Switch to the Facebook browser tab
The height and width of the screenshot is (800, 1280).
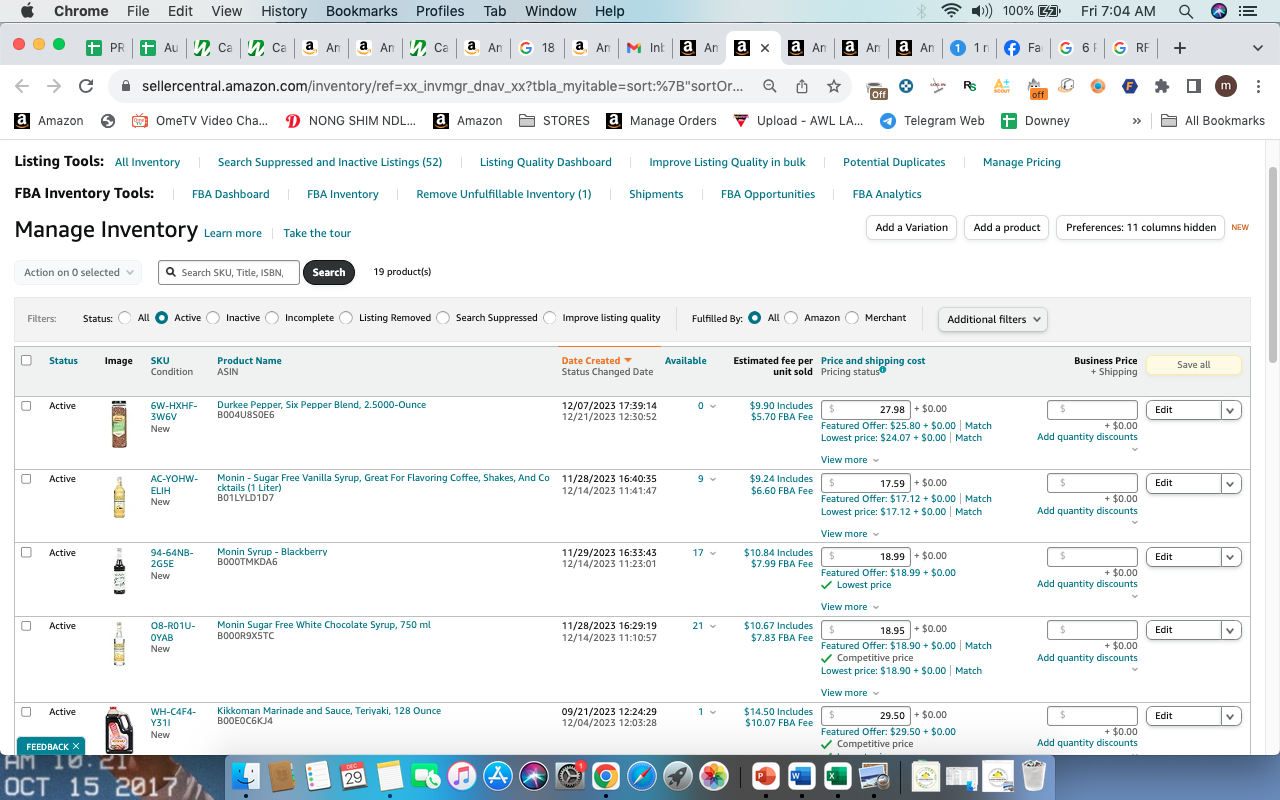click(1023, 47)
